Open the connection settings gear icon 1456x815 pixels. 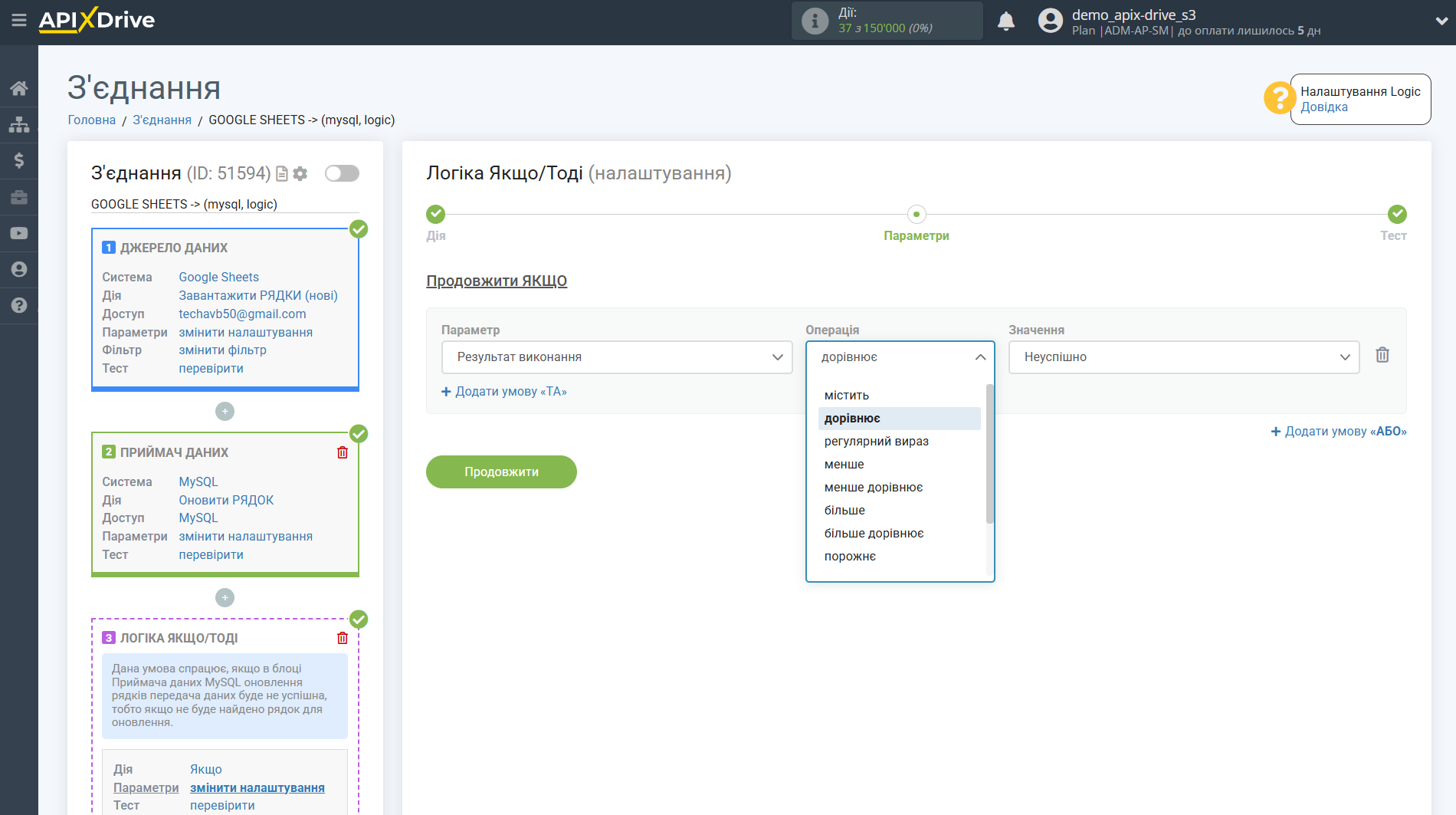(300, 174)
